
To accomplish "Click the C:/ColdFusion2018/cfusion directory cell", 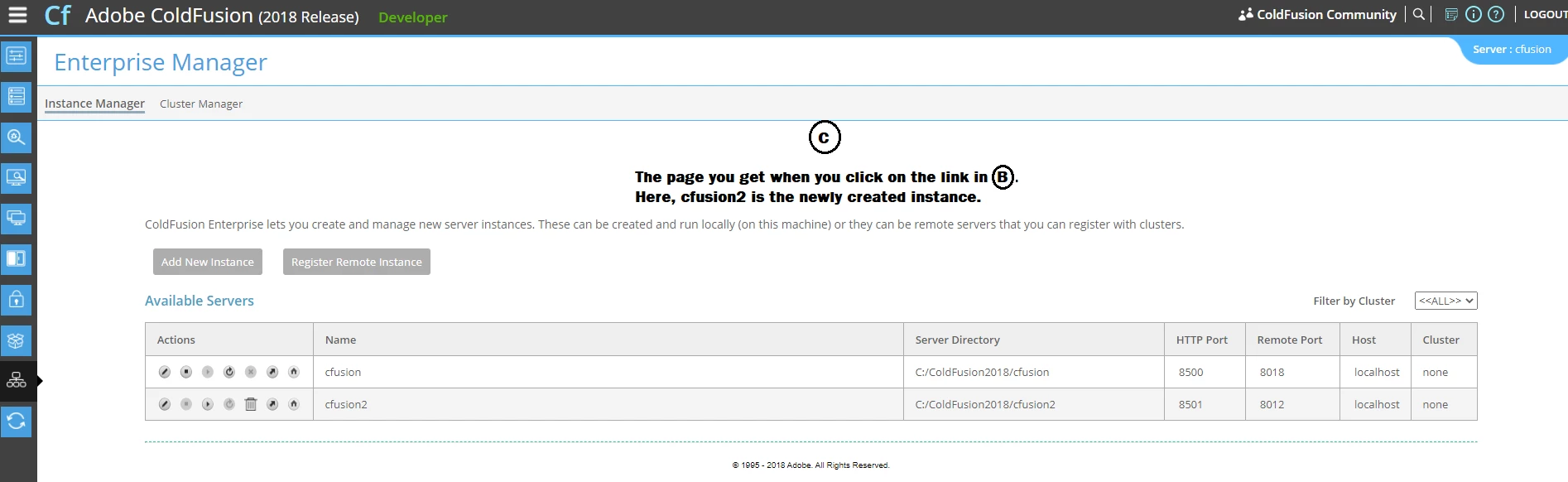I will pos(1034,372).
